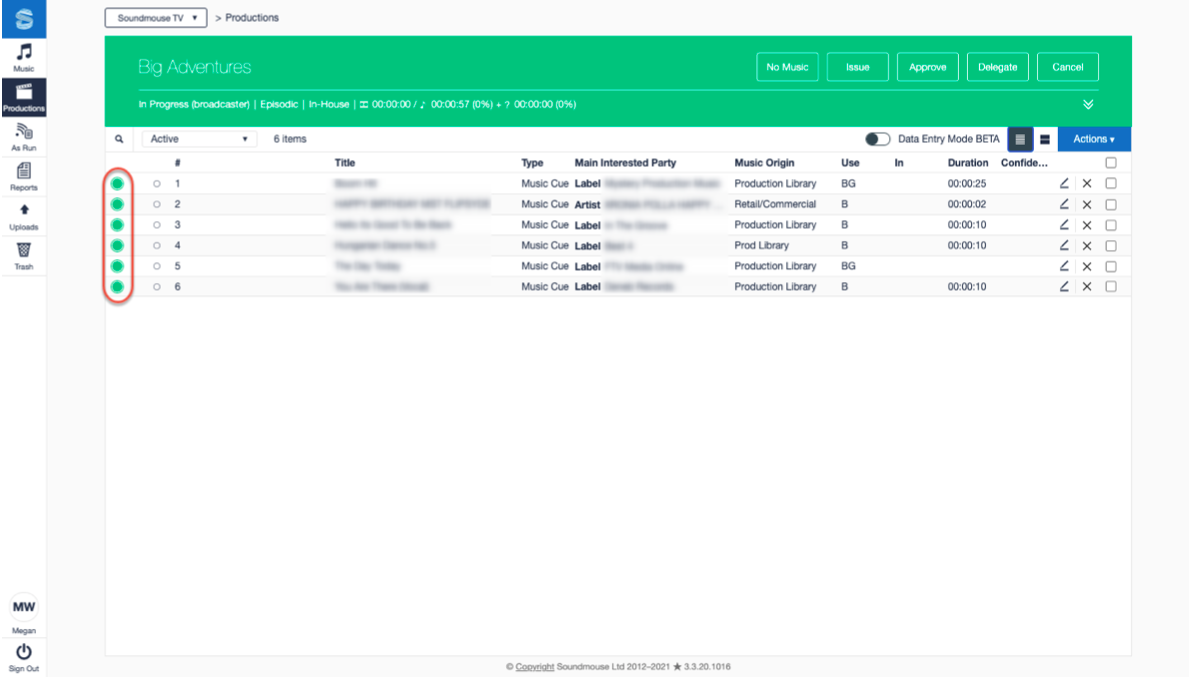Screen dimensions: 1189x681
Task: Delete cue row 5 with X icon
Action: click(1087, 266)
